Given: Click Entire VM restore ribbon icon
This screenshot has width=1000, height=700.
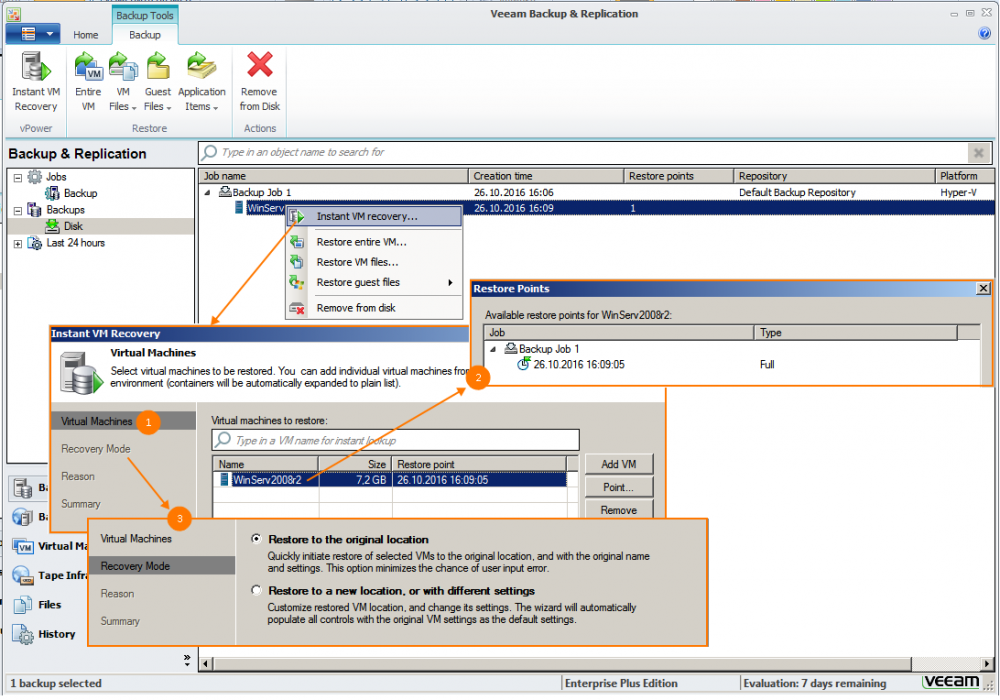Looking at the screenshot, I should [x=88, y=67].
